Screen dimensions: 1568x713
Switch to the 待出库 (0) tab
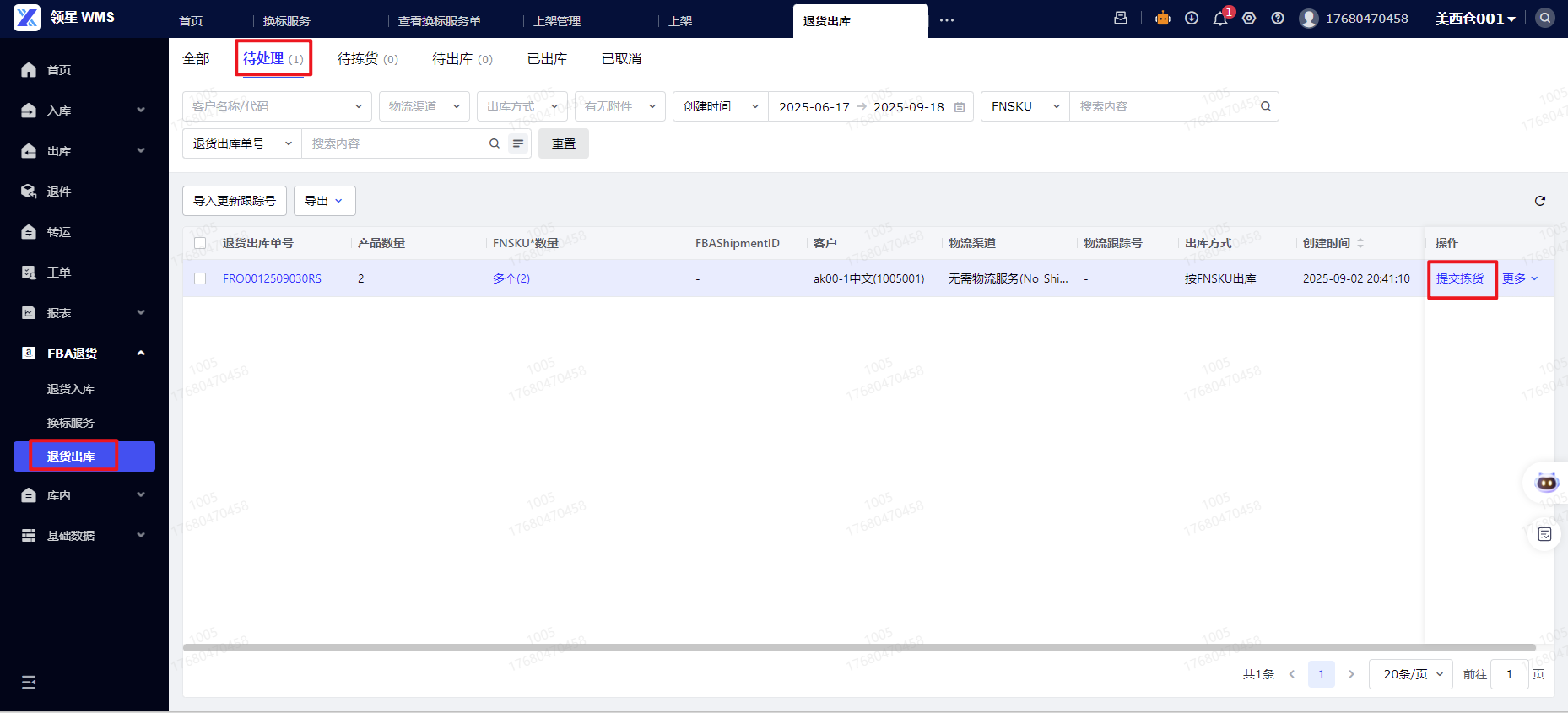click(462, 58)
